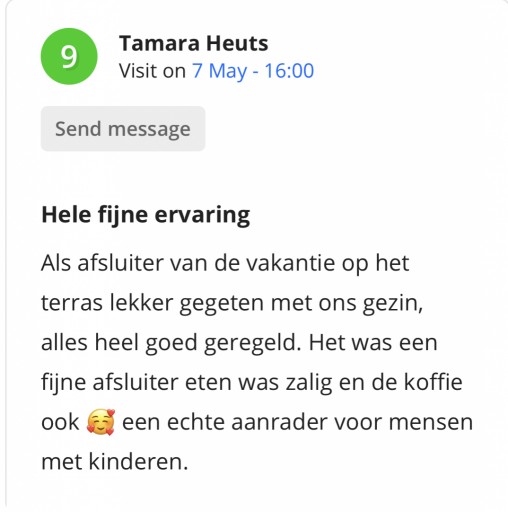508x512 pixels.
Task: Click the text 'een echte aanrader voor mensen'
Action: coord(297,422)
